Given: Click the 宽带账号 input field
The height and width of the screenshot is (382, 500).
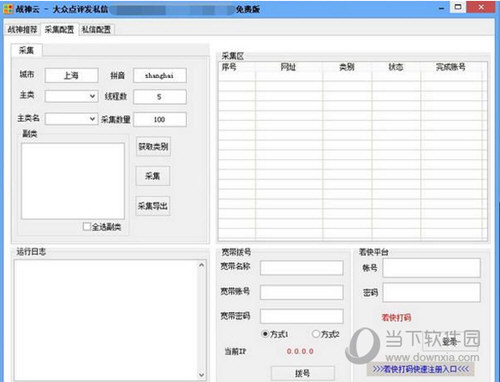Looking at the screenshot, I should (302, 292).
